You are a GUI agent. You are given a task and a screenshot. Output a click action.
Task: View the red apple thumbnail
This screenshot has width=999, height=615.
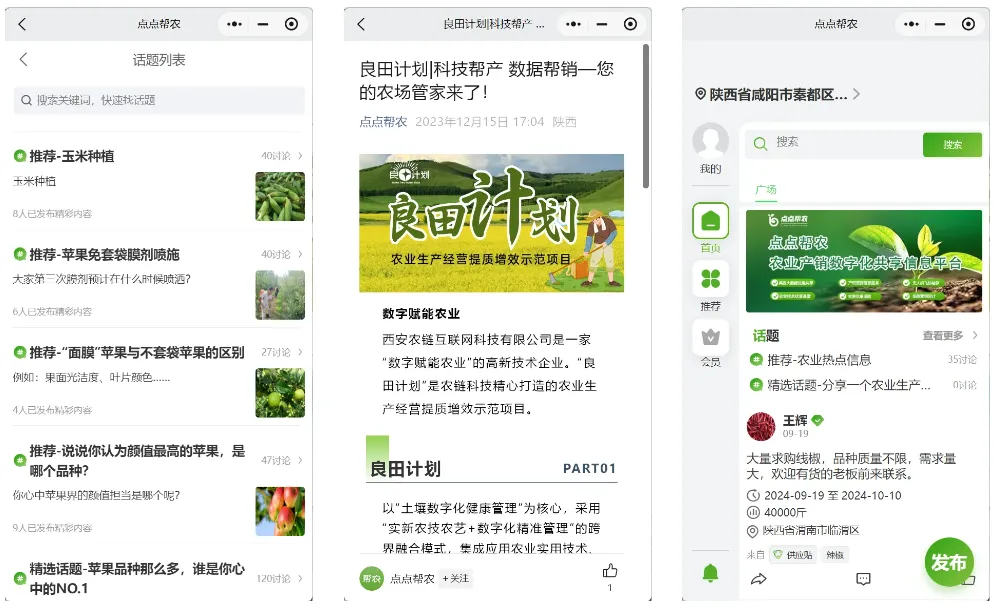pyautogui.click(x=280, y=511)
